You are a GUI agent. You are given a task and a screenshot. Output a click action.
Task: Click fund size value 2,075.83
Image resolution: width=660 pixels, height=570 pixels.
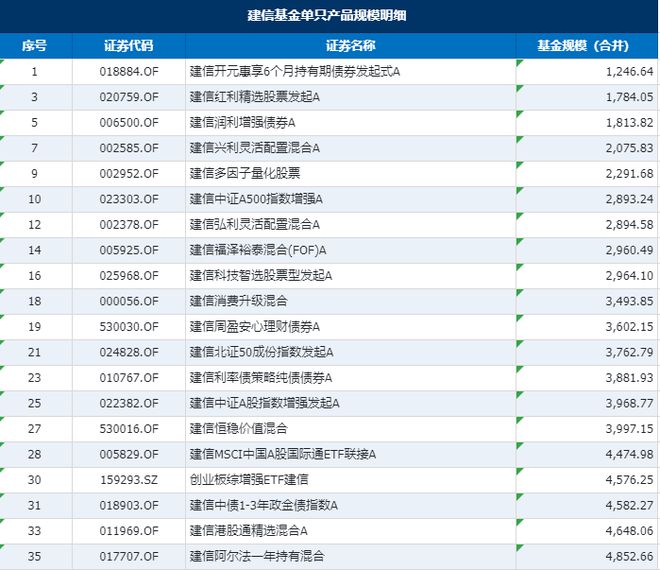tap(629, 148)
